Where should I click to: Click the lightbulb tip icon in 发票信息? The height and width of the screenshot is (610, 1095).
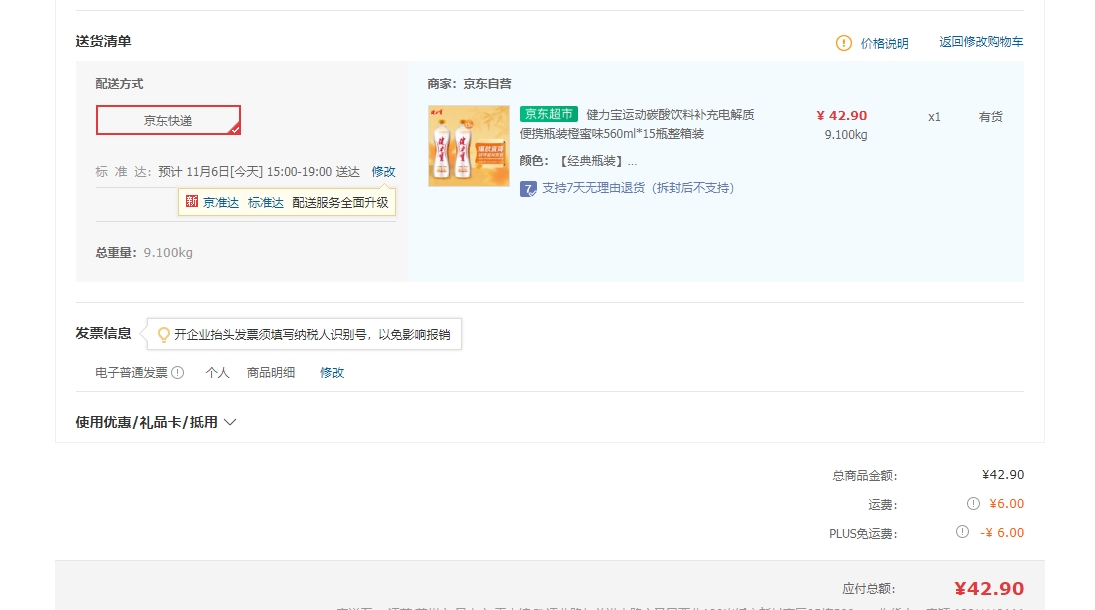pos(163,335)
